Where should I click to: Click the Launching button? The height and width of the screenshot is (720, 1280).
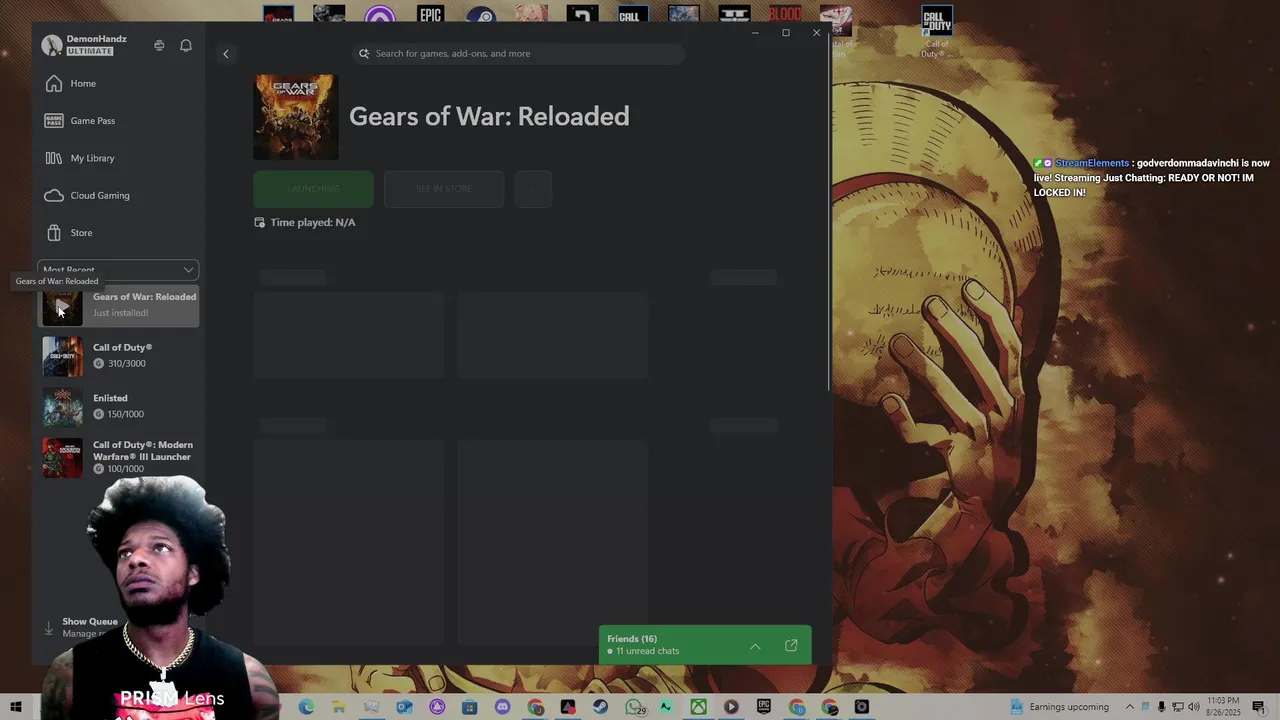coord(313,189)
